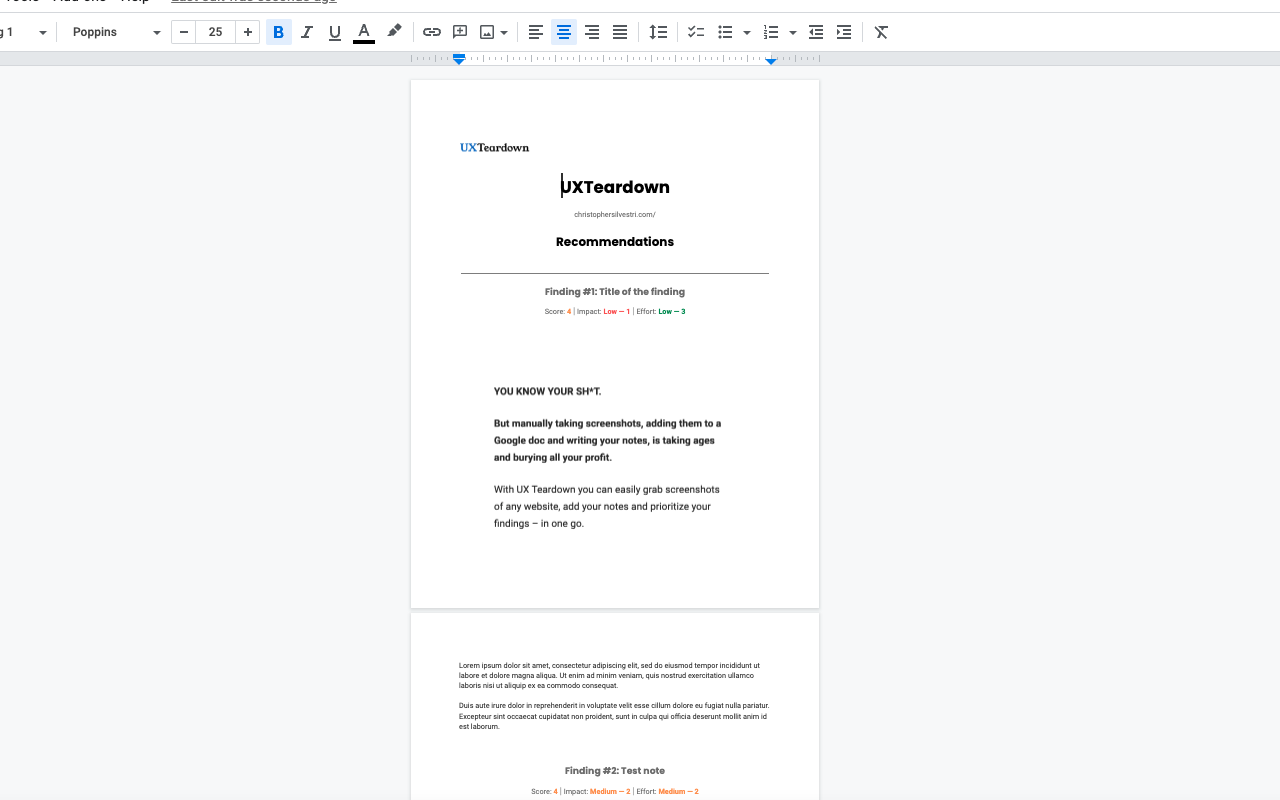Click the 'Duis aute irure dolor' paragraph

coord(614,716)
